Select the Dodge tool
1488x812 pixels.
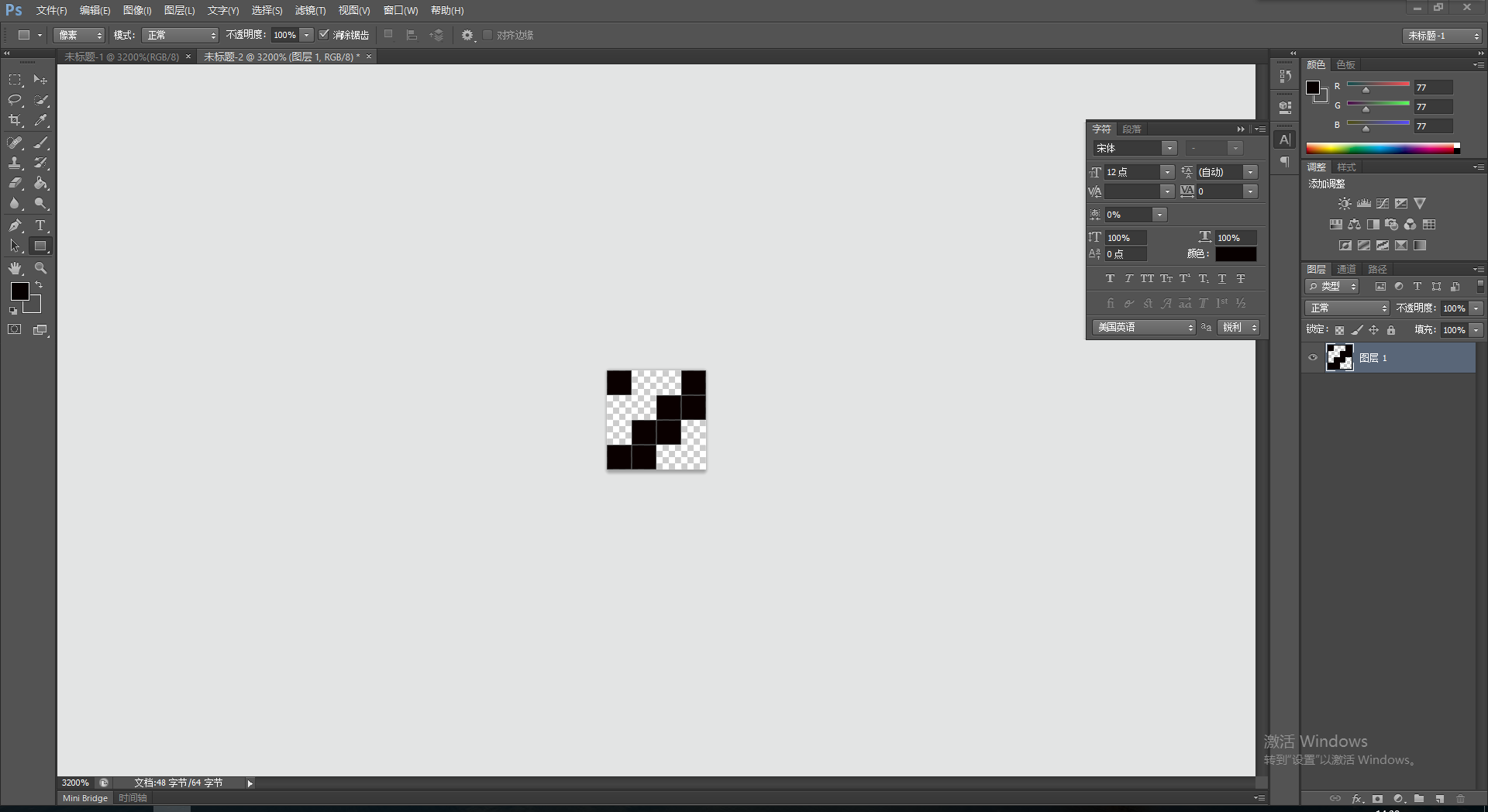(x=40, y=203)
